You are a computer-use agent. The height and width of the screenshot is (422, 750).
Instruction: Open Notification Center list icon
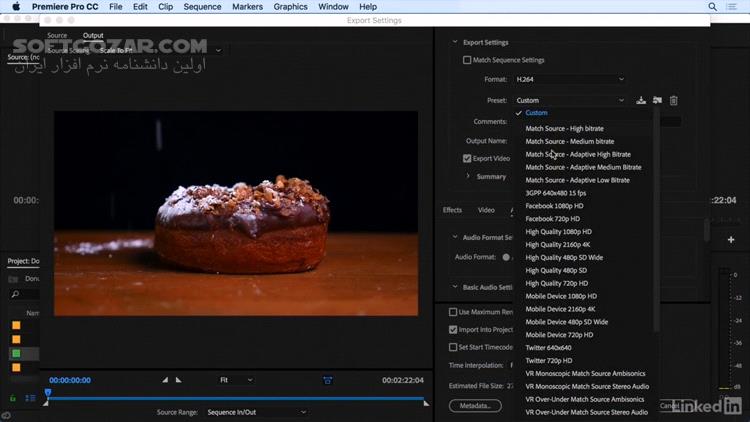pyautogui.click(x=731, y=7)
